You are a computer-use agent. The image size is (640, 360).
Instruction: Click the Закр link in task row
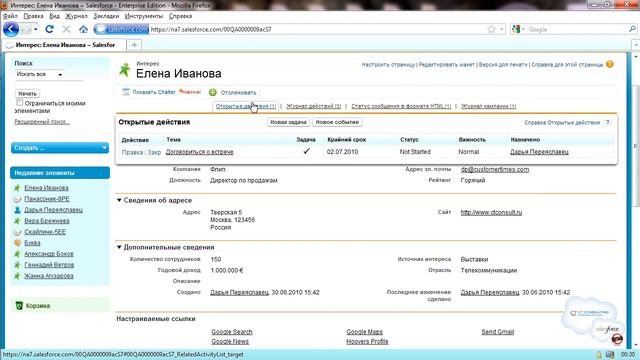[154, 152]
